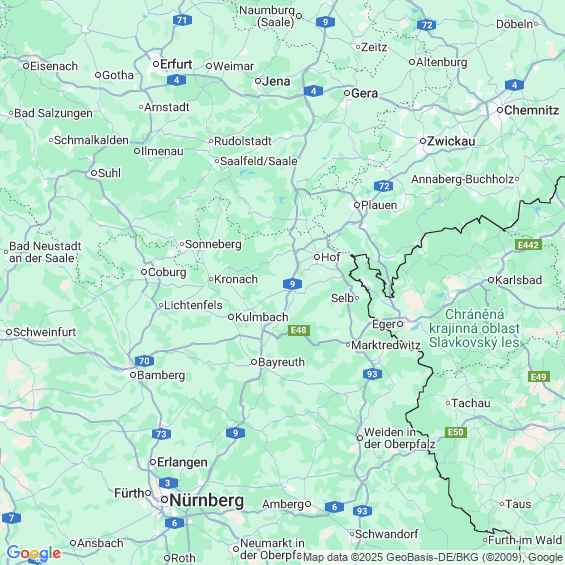Screen dimensions: 565x565
Task: Click the A72 shield near Plauen
Action: tap(383, 186)
